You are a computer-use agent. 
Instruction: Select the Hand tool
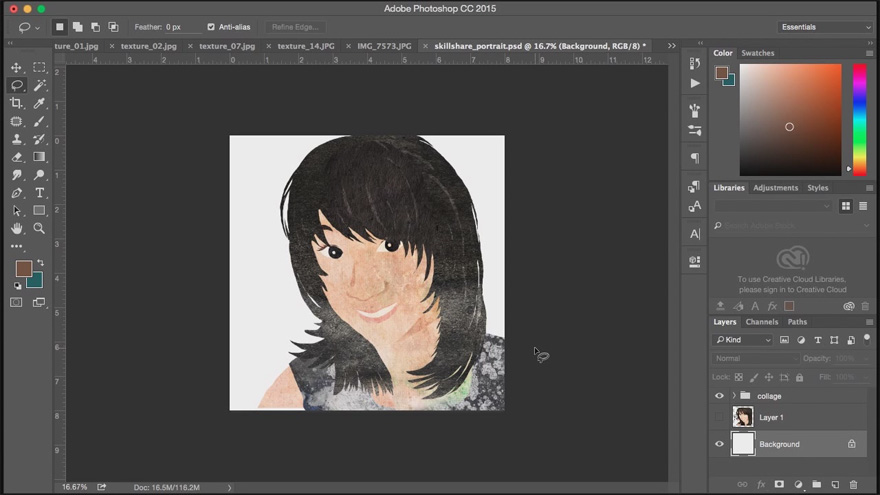(16, 228)
